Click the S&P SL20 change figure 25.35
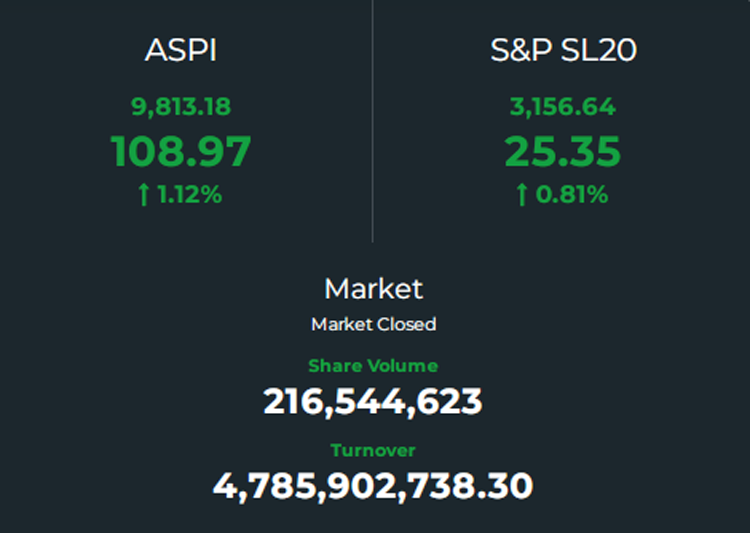 pos(562,152)
